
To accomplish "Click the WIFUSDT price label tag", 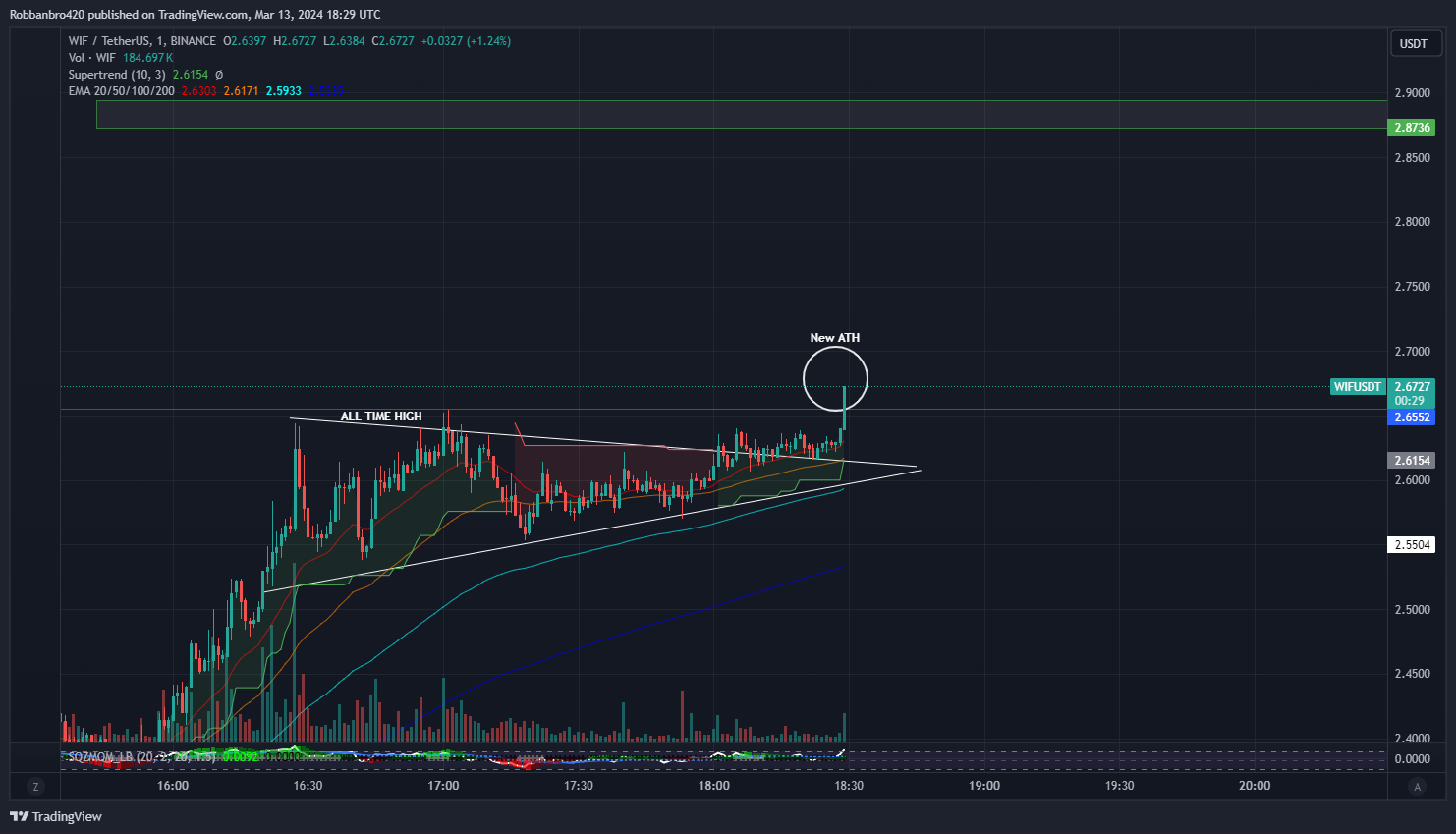I will [x=1358, y=387].
